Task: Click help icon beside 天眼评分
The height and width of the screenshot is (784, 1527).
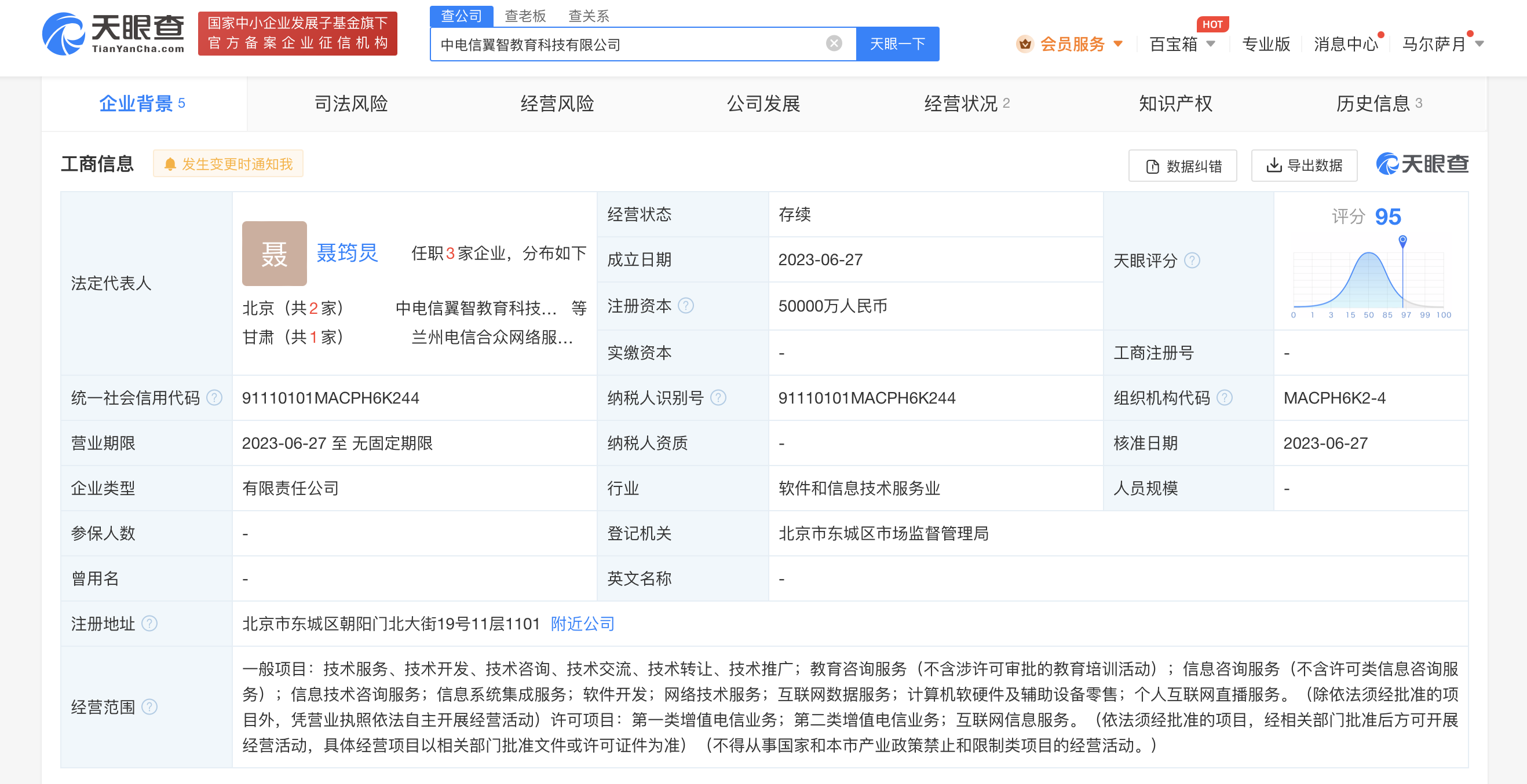Action: 1192,260
